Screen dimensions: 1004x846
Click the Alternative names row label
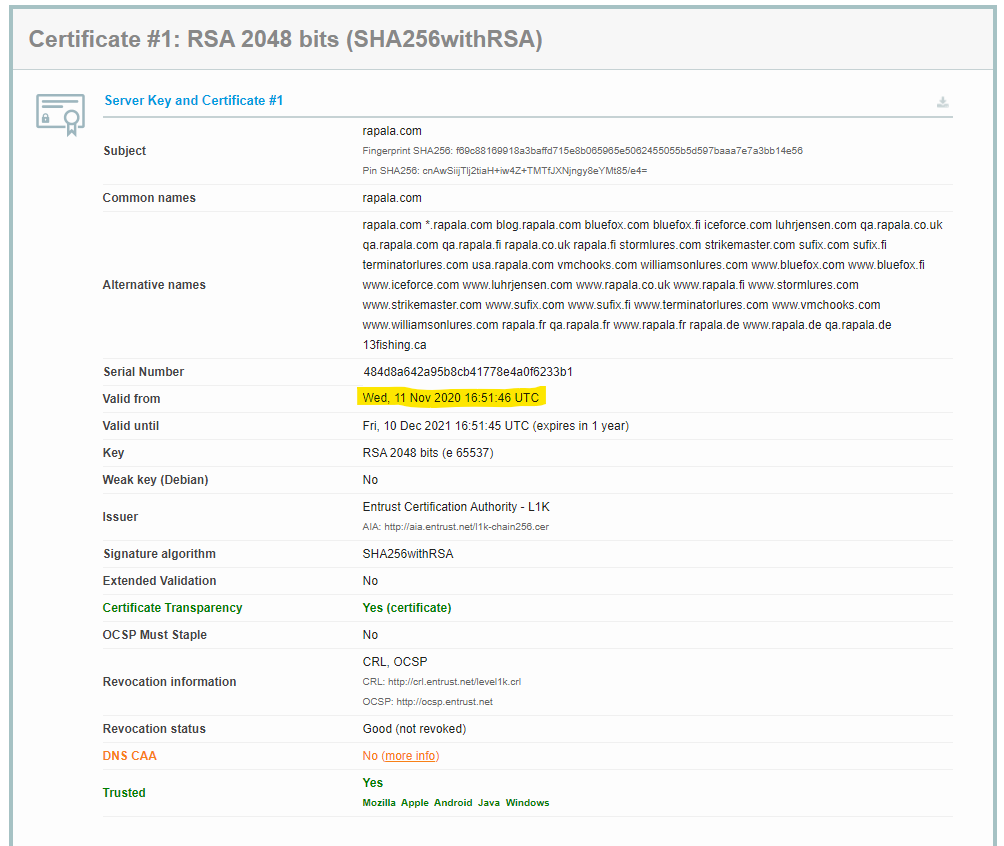coord(154,285)
